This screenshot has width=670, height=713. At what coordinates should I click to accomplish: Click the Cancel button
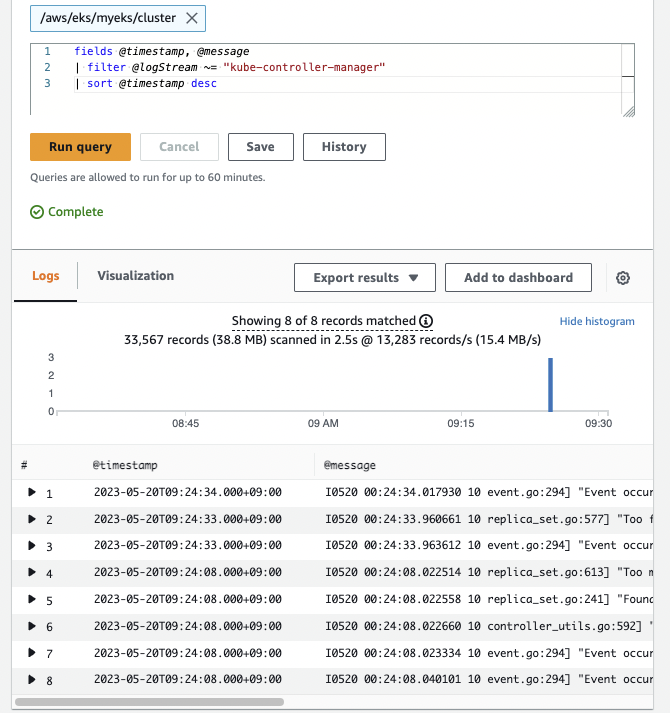179,147
